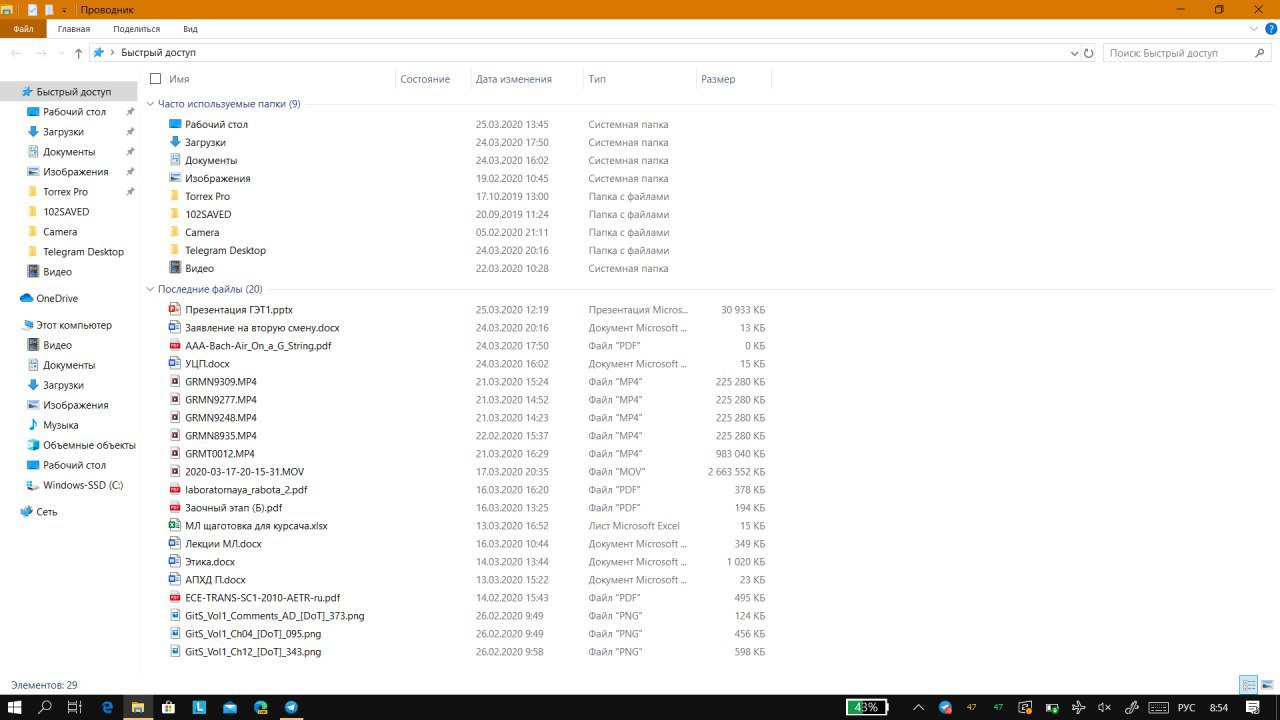Image resolution: width=1280 pixels, height=720 pixels.
Task: Click the video icon of GRMN9309.MP4
Action: [x=175, y=382]
